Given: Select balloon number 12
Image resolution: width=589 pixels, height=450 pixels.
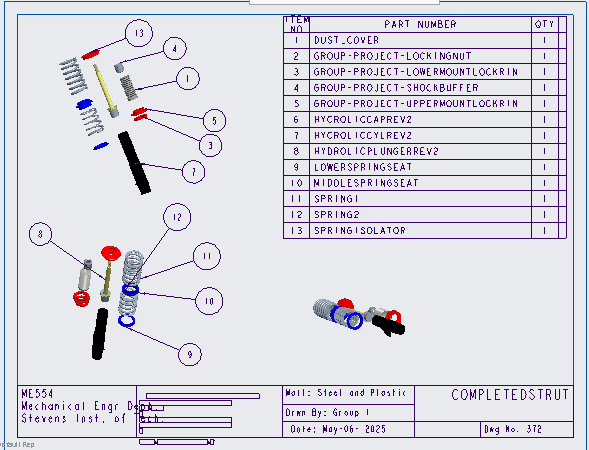Looking at the screenshot, I should pyautogui.click(x=177, y=217).
